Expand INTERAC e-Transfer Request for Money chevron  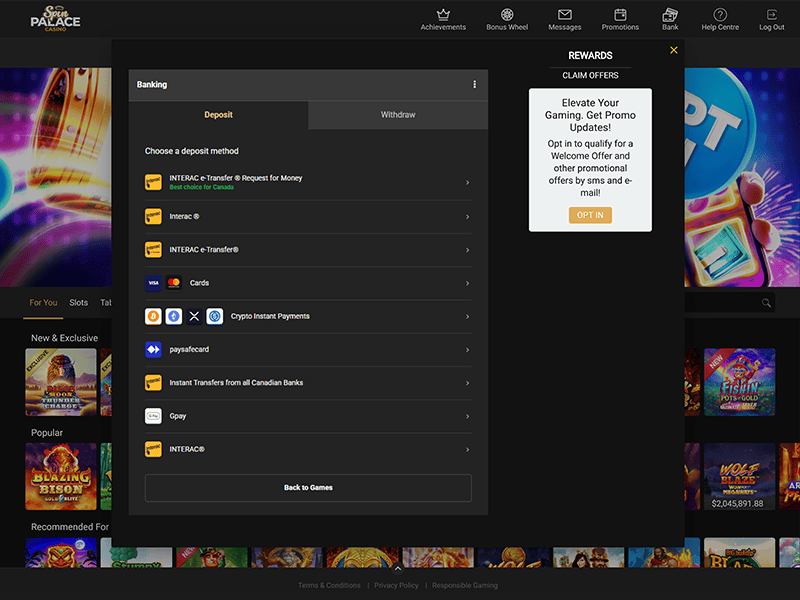click(x=467, y=183)
